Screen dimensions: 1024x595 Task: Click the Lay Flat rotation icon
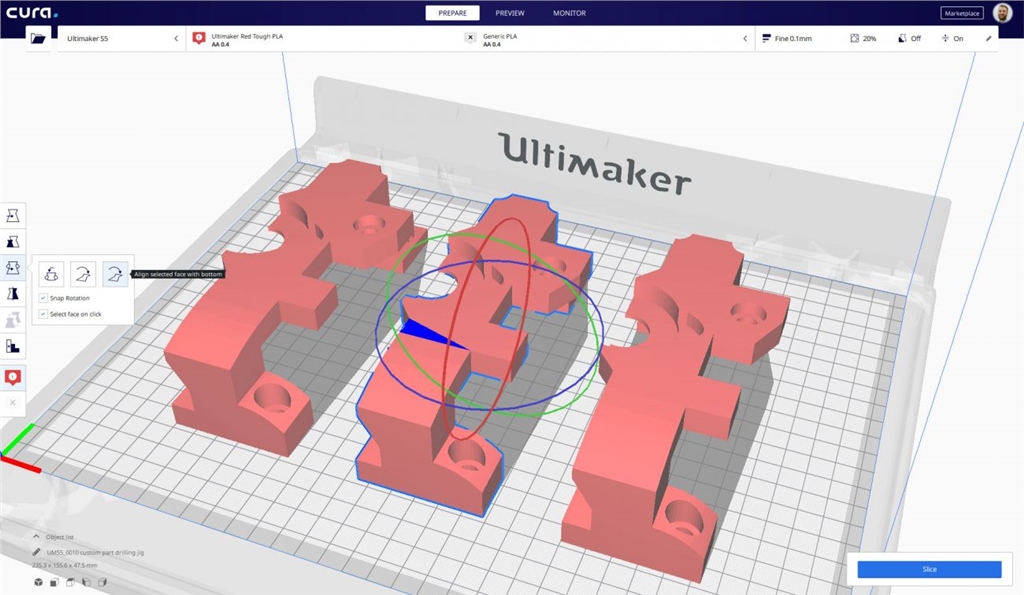pos(84,272)
